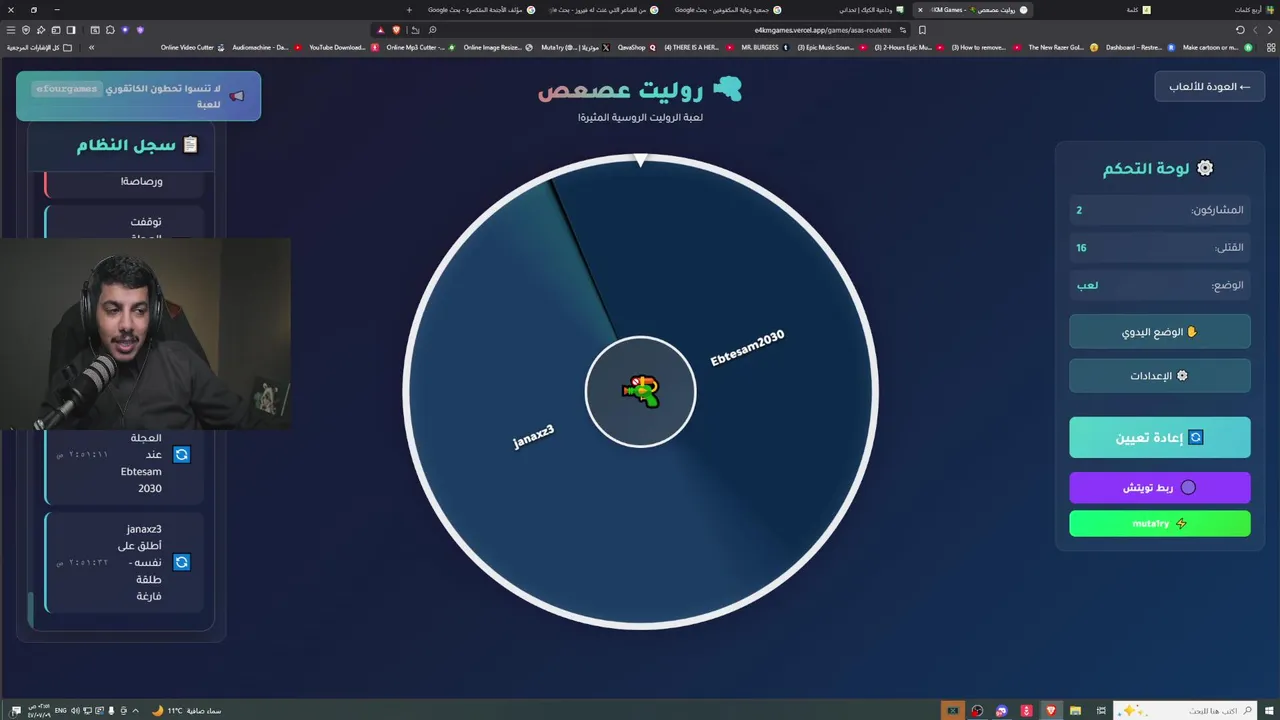Click the efourgames tag in the banner
The height and width of the screenshot is (720, 1280).
(x=66, y=89)
